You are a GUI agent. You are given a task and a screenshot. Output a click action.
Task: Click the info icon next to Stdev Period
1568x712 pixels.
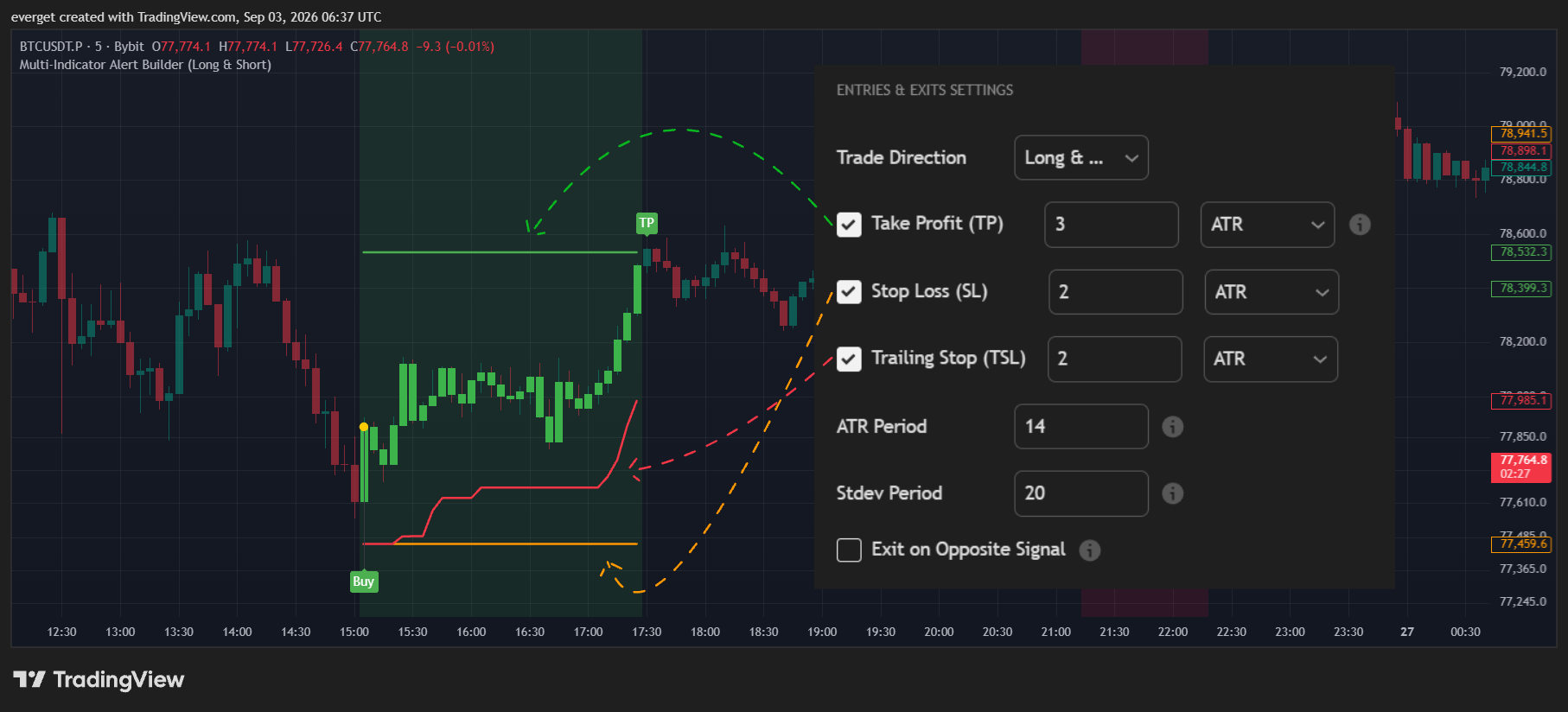1172,493
